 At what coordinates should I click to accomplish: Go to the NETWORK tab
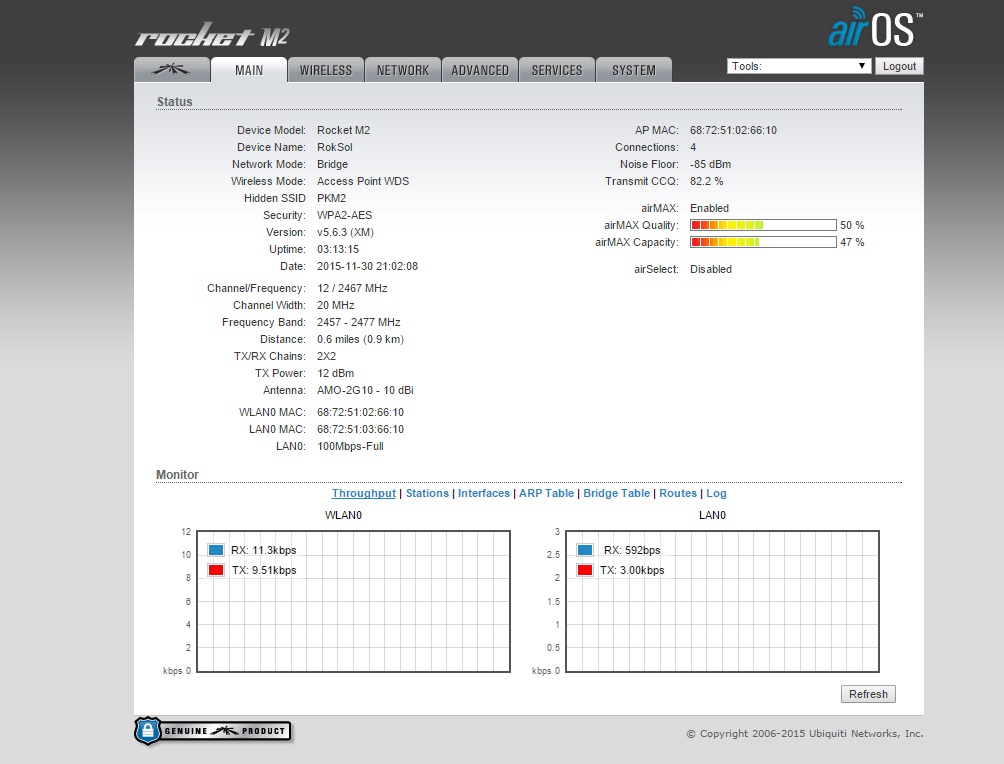[403, 70]
